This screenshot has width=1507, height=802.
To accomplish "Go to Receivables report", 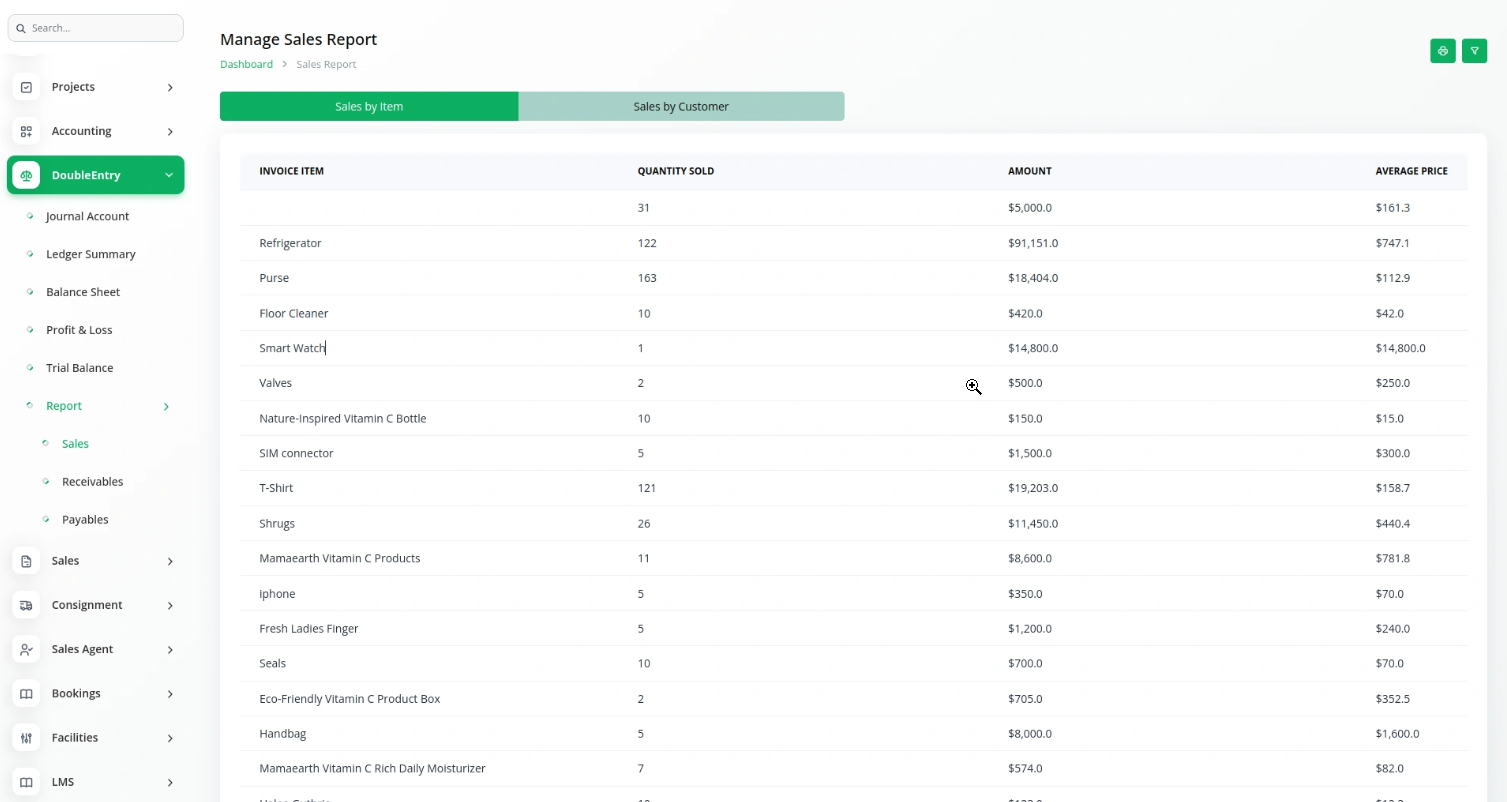I will pyautogui.click(x=92, y=482).
